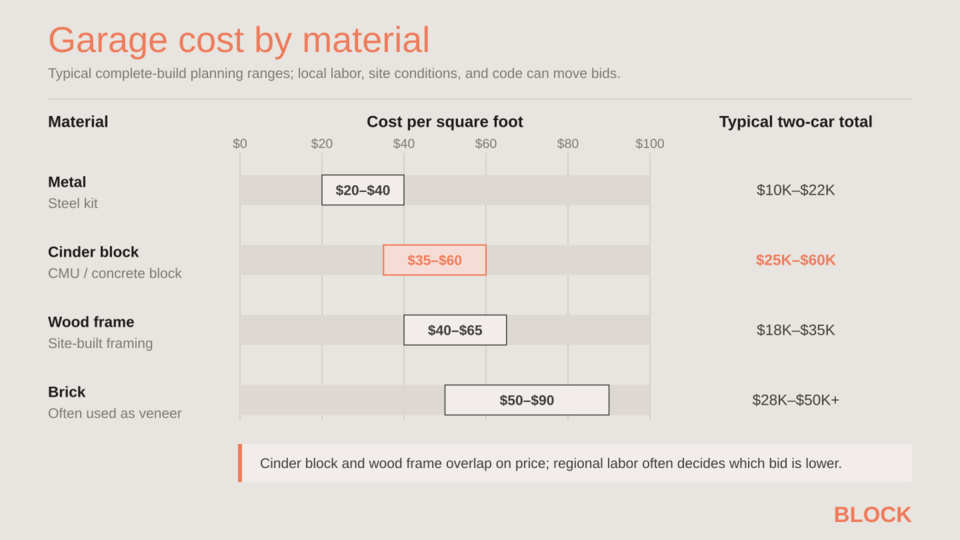Click the 'Site-built framing' sublabel
The width and height of the screenshot is (960, 540).
point(100,343)
